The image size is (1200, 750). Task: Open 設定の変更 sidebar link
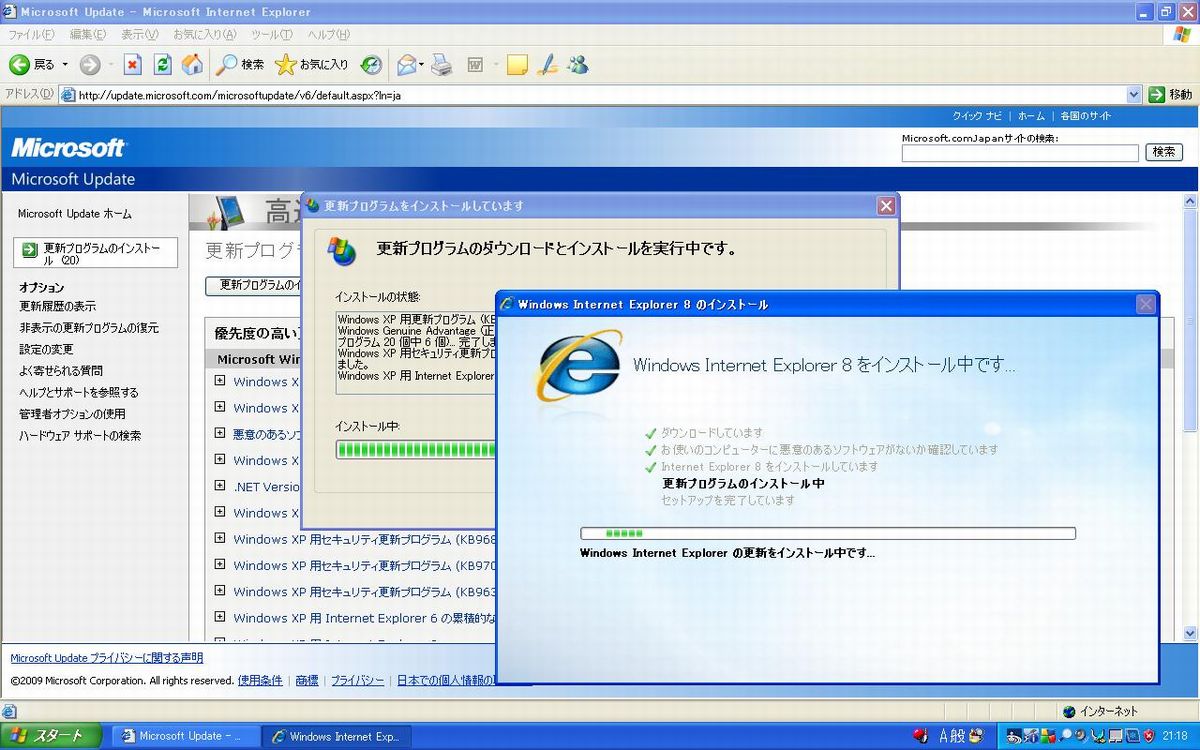[x=46, y=349]
